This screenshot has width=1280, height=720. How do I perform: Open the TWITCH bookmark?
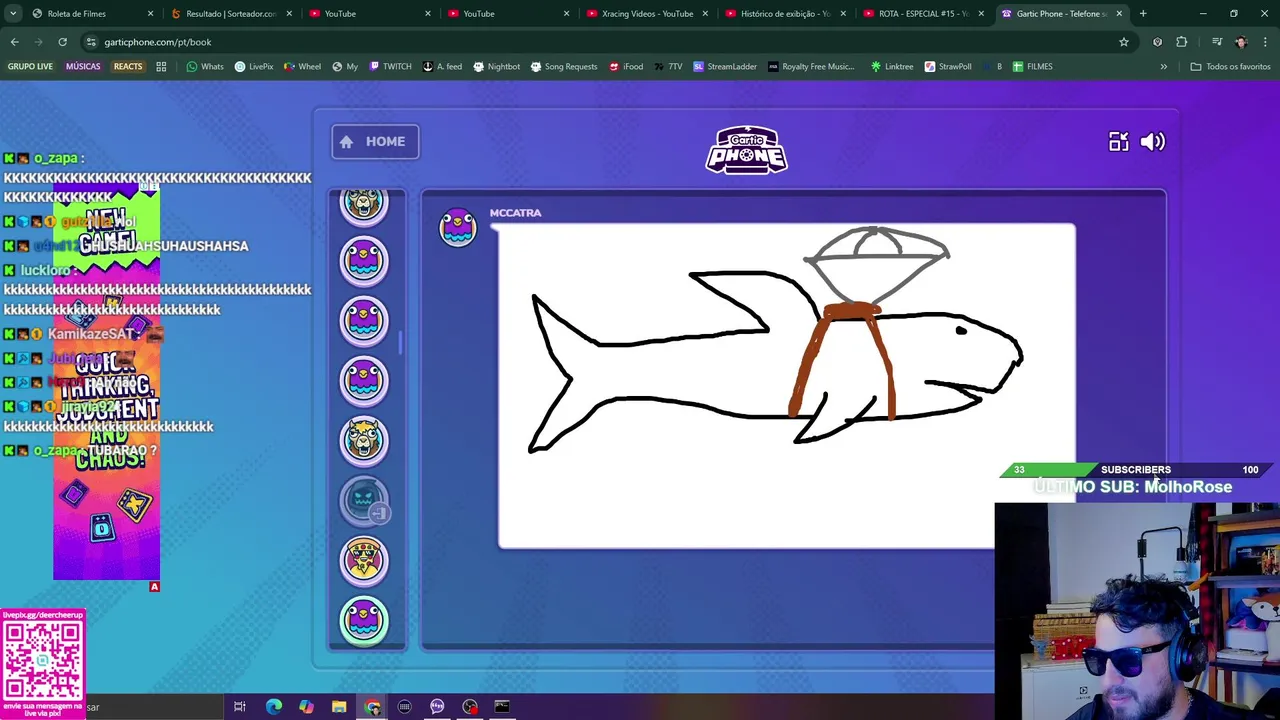pos(390,67)
